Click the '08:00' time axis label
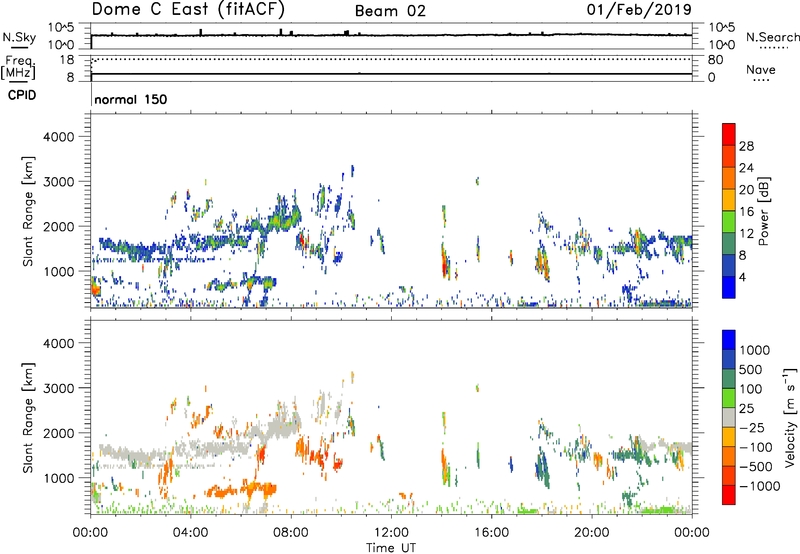Screen dimensions: 800x554 coord(291,533)
